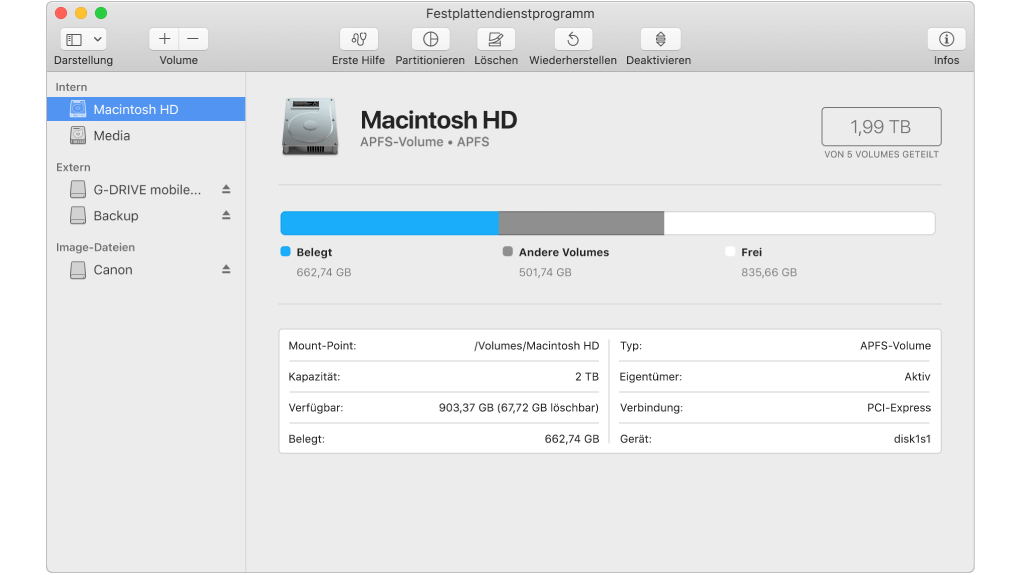Viewport: 1024px width, 575px height.
Task: Select Macintosh HD in sidebar
Action: [146, 109]
